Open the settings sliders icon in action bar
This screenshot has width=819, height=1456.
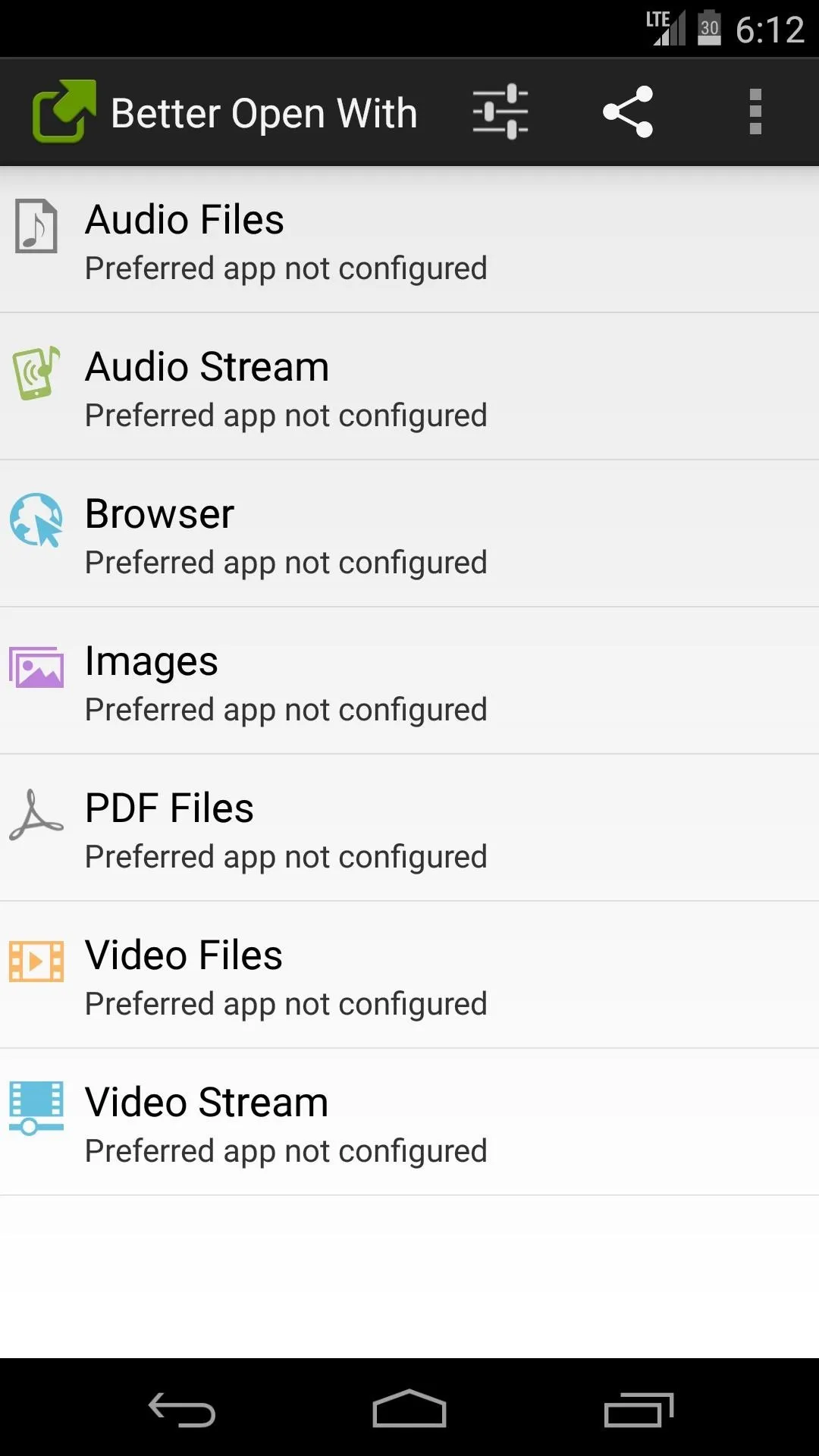pyautogui.click(x=500, y=112)
